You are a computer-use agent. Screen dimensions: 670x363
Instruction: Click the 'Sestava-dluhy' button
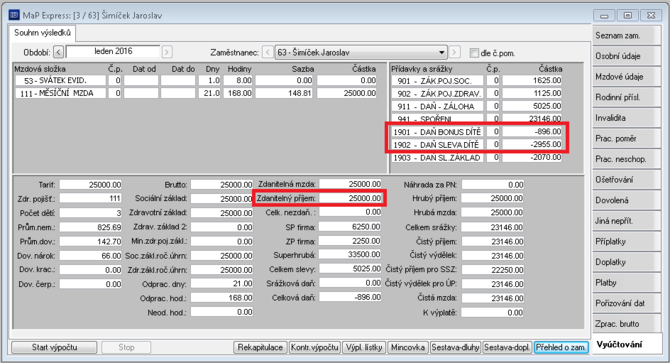455,347
